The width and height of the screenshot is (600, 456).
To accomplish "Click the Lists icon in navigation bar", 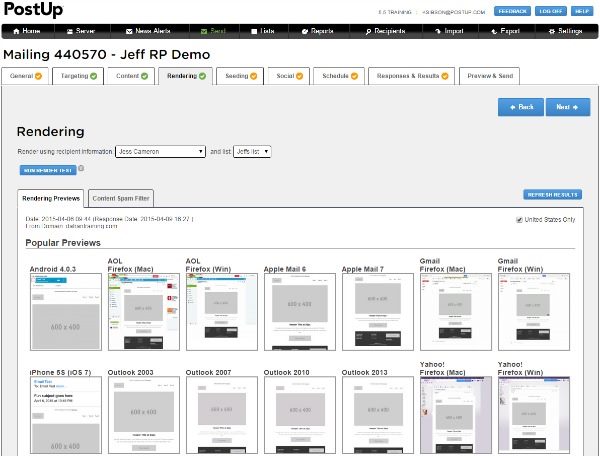I will pyautogui.click(x=254, y=31).
